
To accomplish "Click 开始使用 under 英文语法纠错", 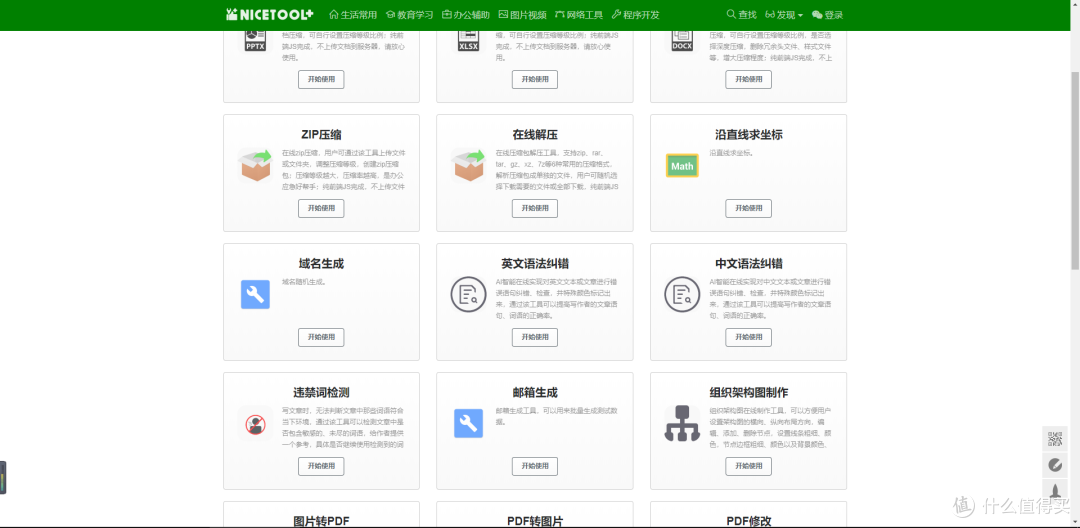I will (x=534, y=337).
